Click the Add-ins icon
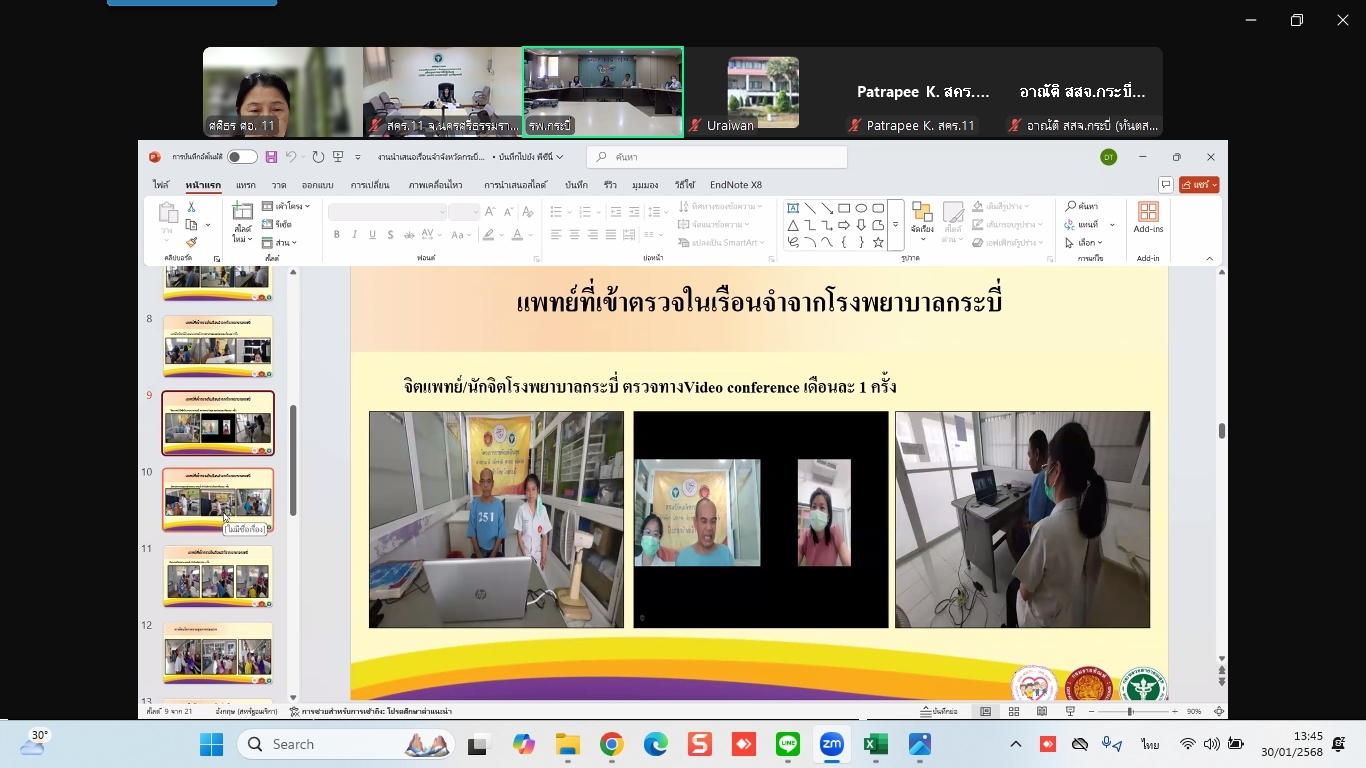Viewport: 1366px width, 768px height. (x=1148, y=217)
